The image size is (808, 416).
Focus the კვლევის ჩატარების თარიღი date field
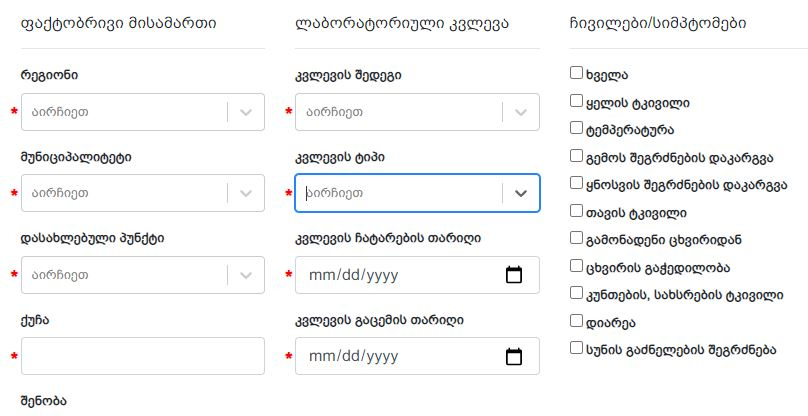point(417,275)
